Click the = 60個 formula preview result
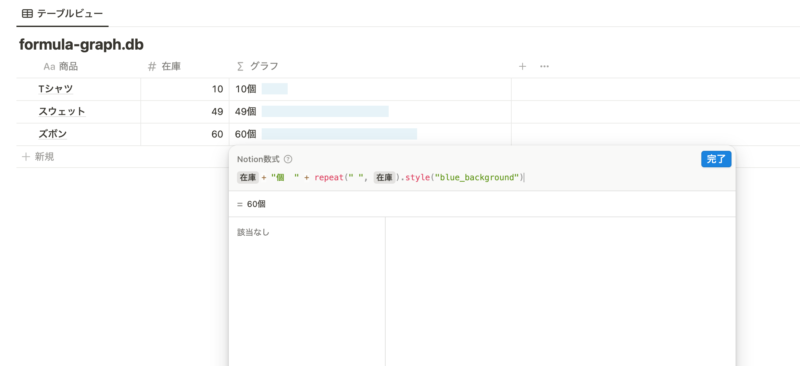Image resolution: width=800 pixels, height=366 pixels. click(x=252, y=204)
